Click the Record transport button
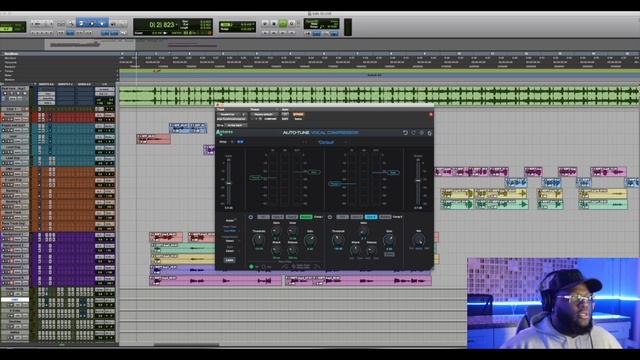Screen dimensions: 640x360 tap(292, 24)
